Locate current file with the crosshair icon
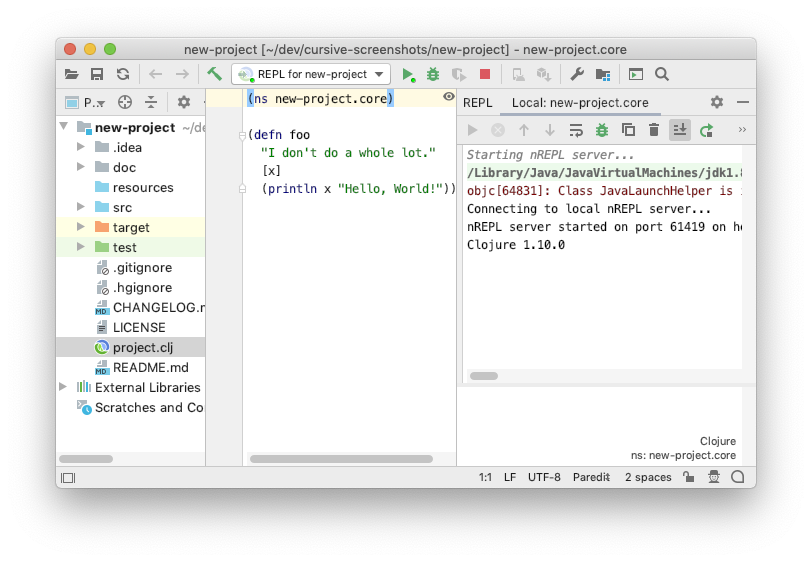 [125, 103]
